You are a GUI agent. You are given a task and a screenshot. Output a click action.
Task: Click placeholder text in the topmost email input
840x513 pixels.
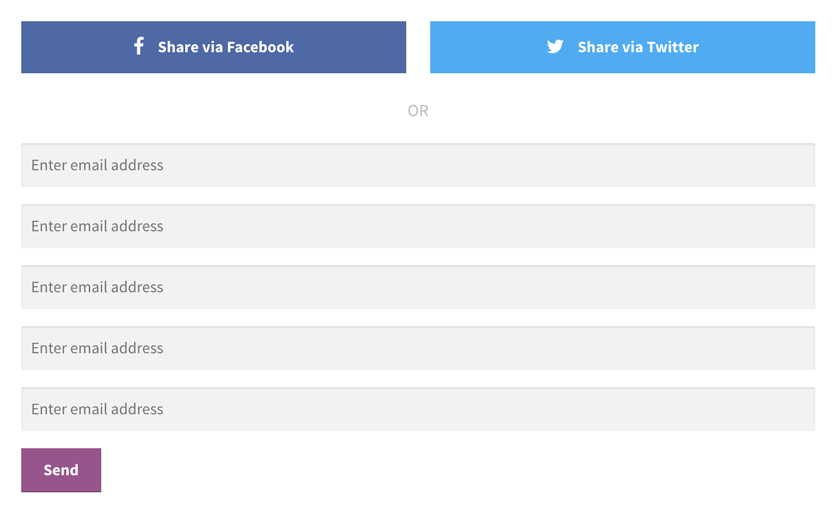[x=97, y=165]
